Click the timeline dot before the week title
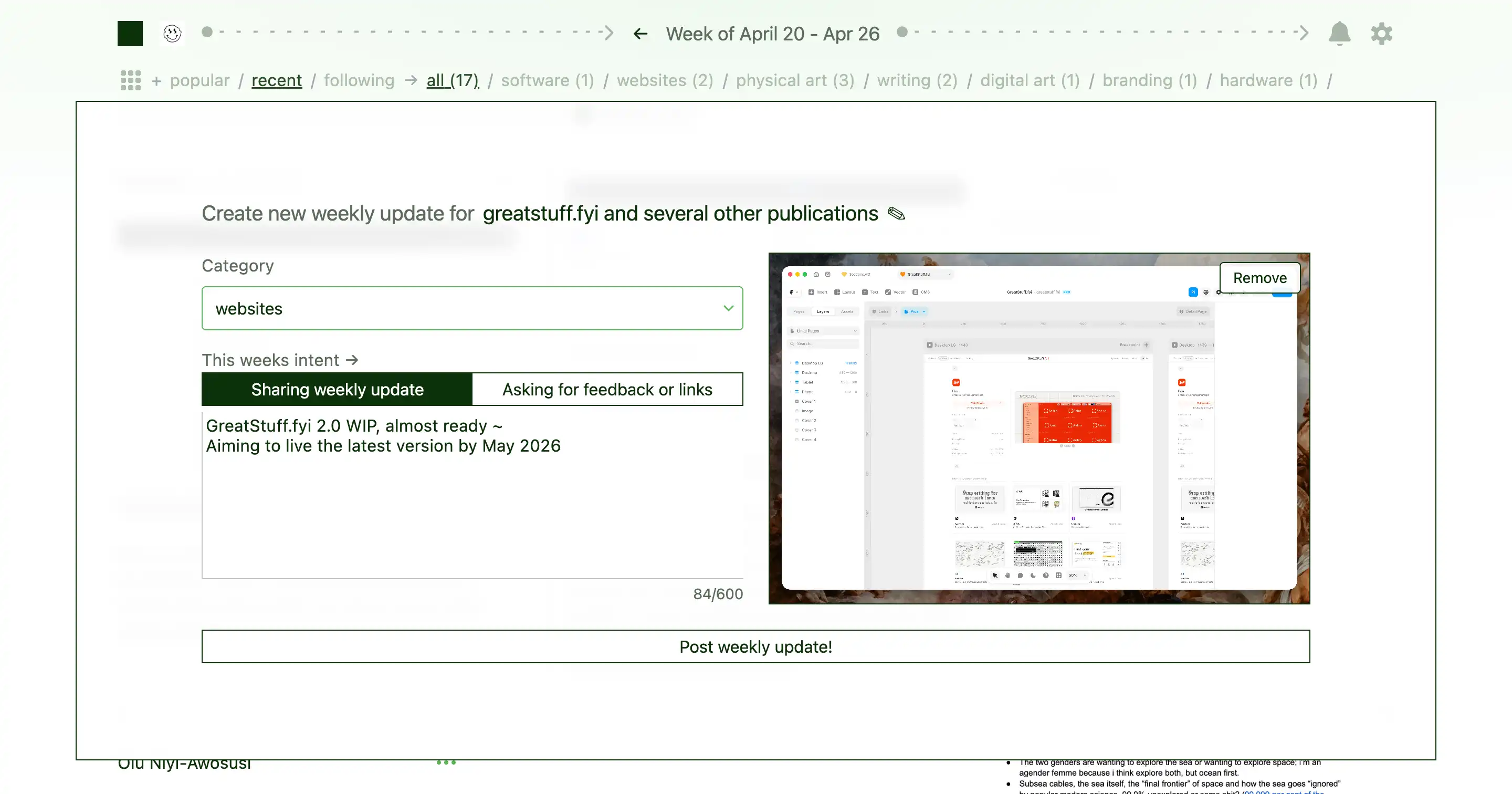 (x=207, y=32)
